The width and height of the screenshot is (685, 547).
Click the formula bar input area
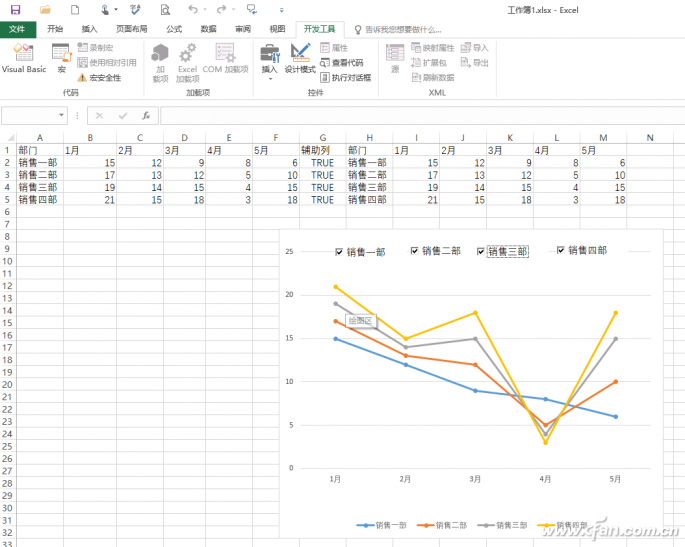[422, 116]
